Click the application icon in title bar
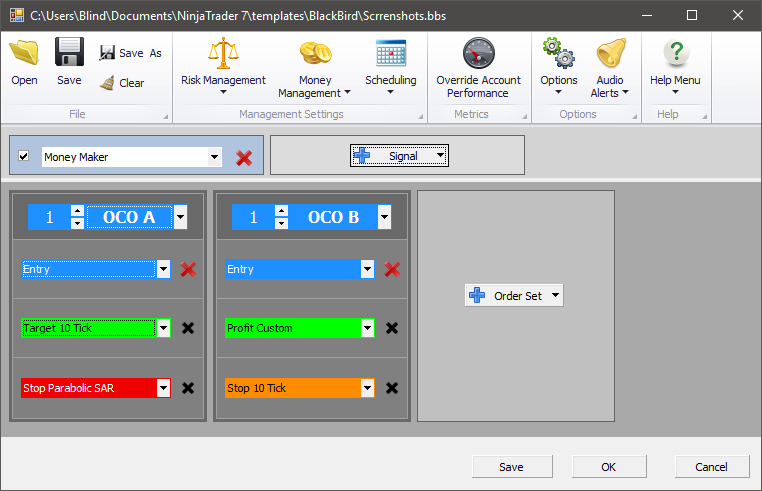The image size is (762, 491). pos(17,15)
